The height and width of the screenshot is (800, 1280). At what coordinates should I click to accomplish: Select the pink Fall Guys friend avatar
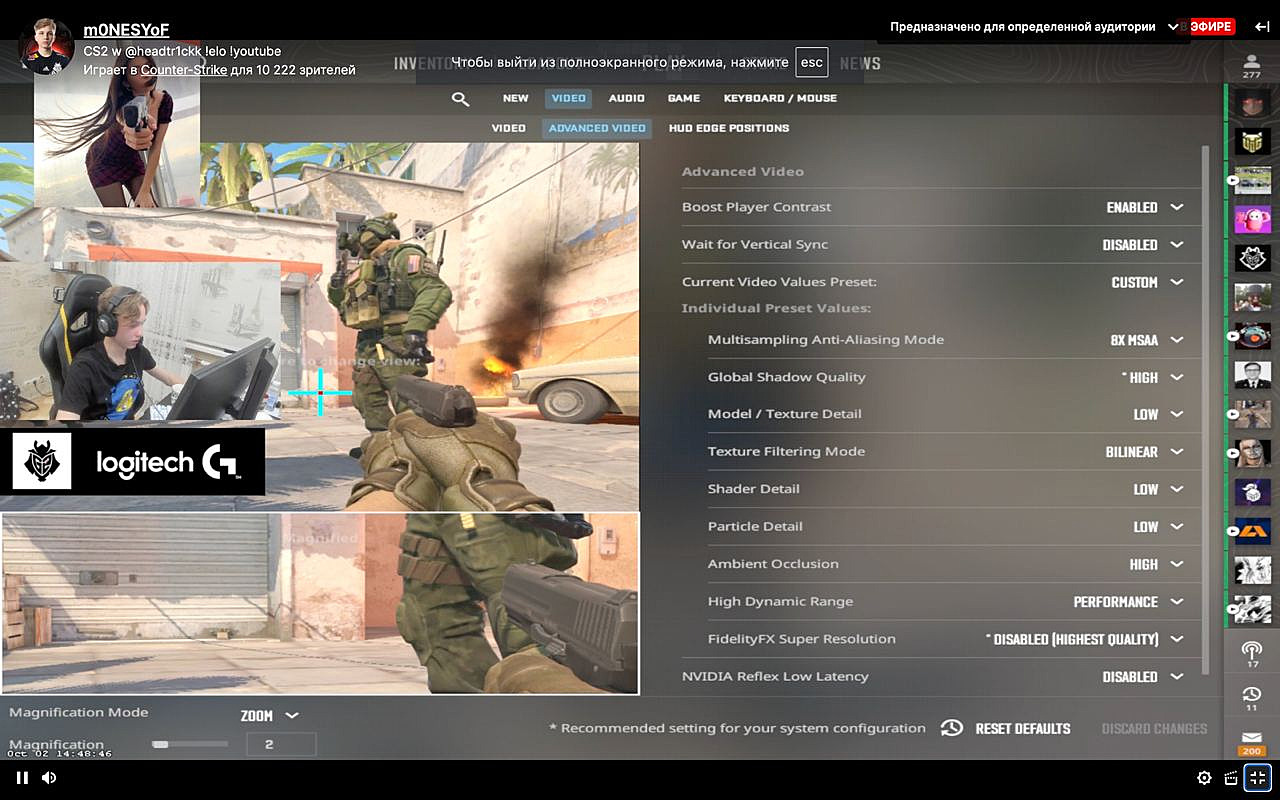1253,219
